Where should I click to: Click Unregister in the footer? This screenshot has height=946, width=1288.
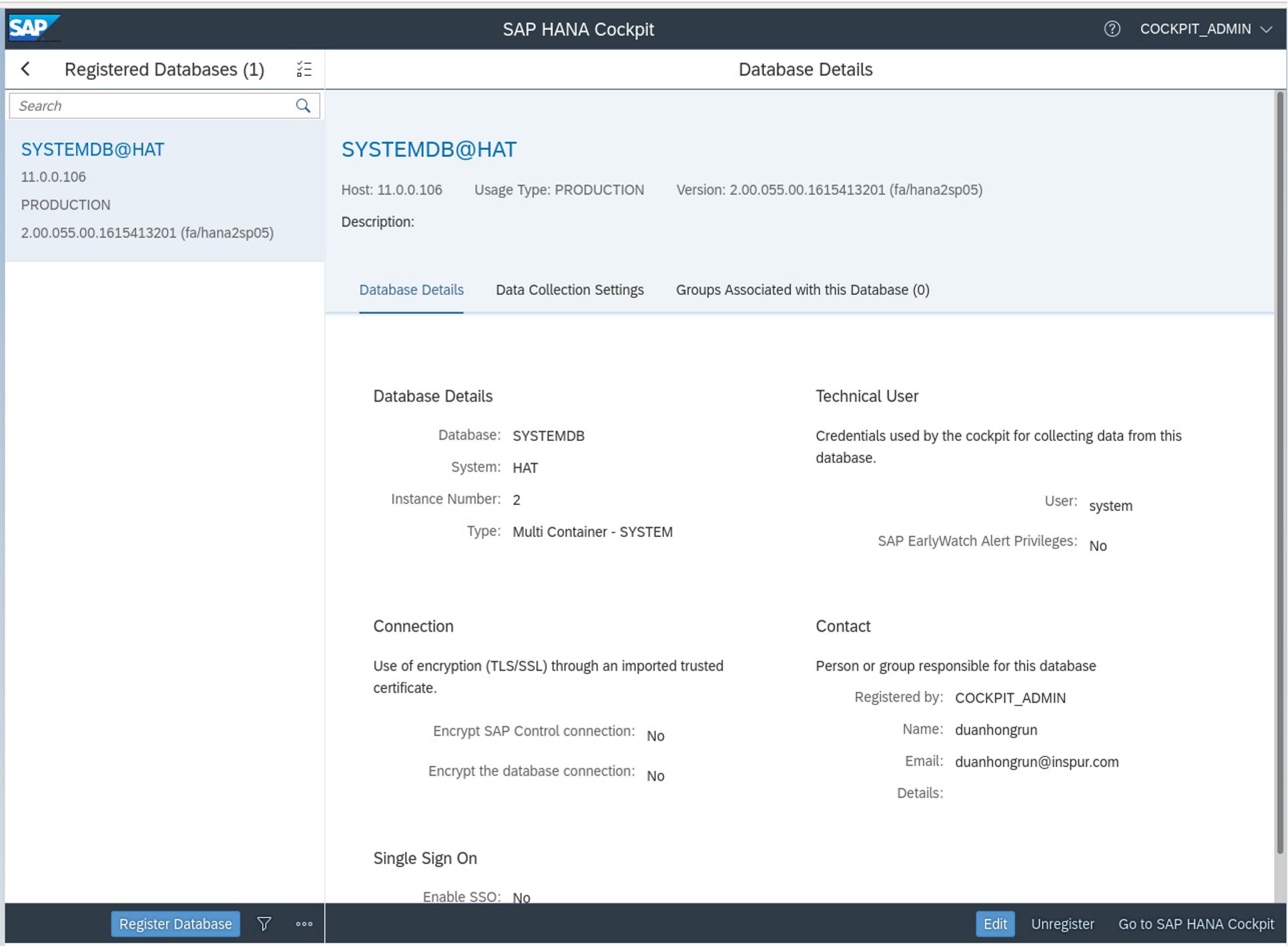tap(1062, 923)
